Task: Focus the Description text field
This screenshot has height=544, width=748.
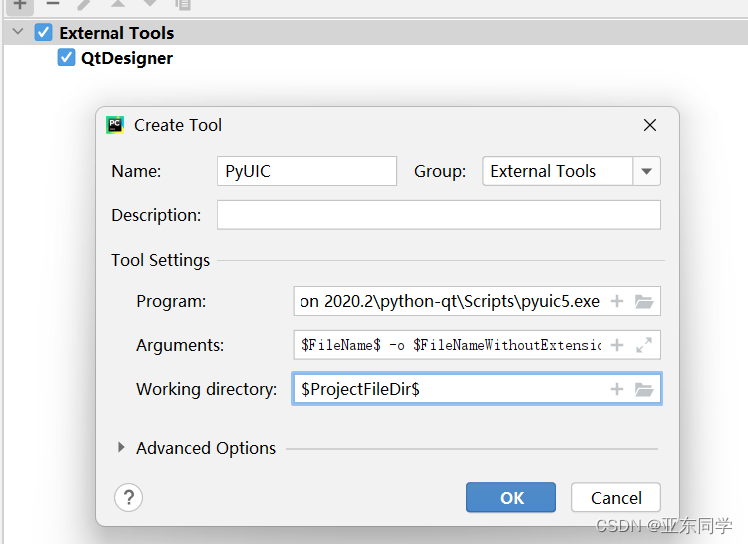Action: pos(438,215)
